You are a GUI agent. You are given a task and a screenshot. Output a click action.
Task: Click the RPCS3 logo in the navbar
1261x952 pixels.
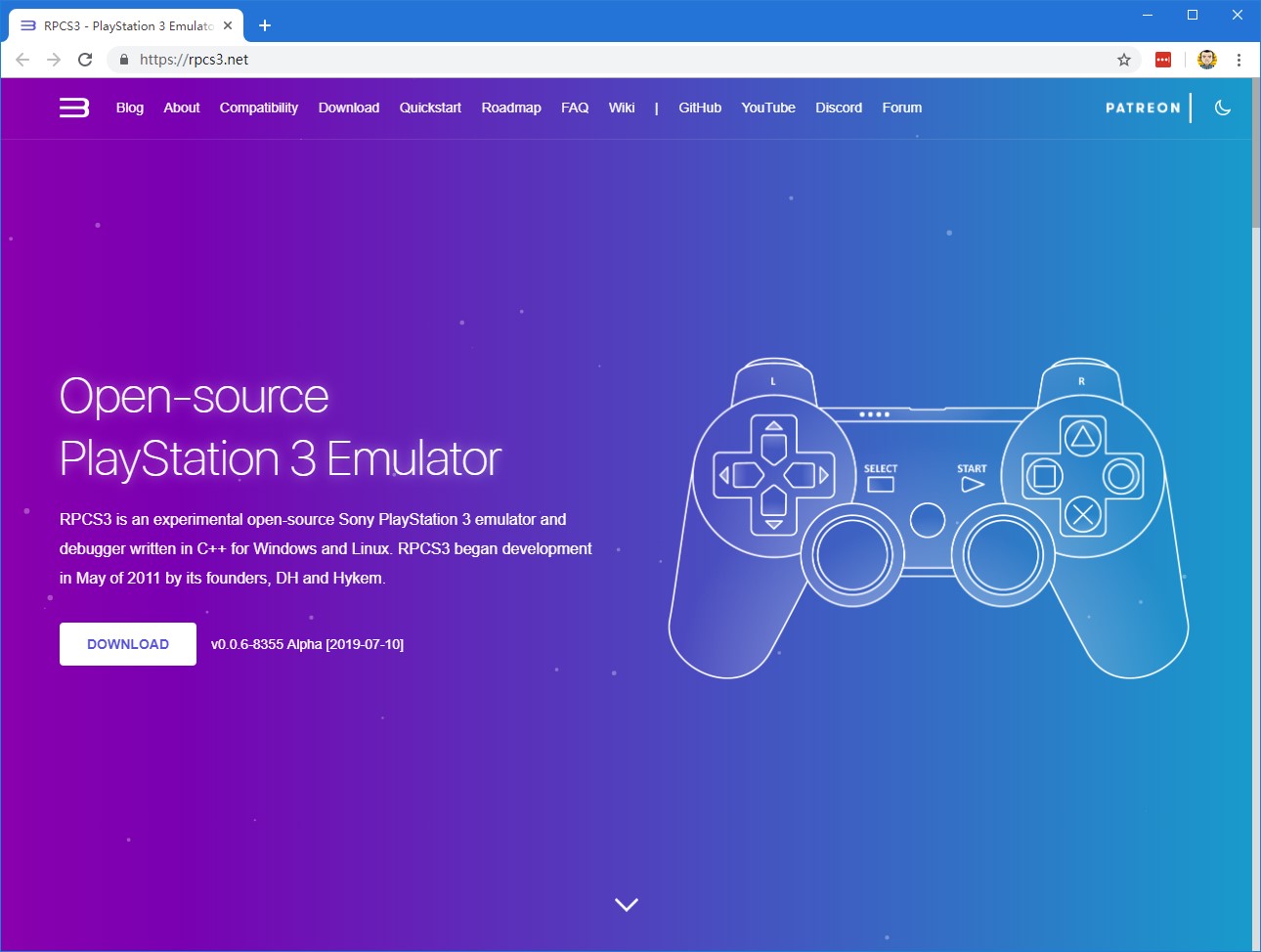74,108
